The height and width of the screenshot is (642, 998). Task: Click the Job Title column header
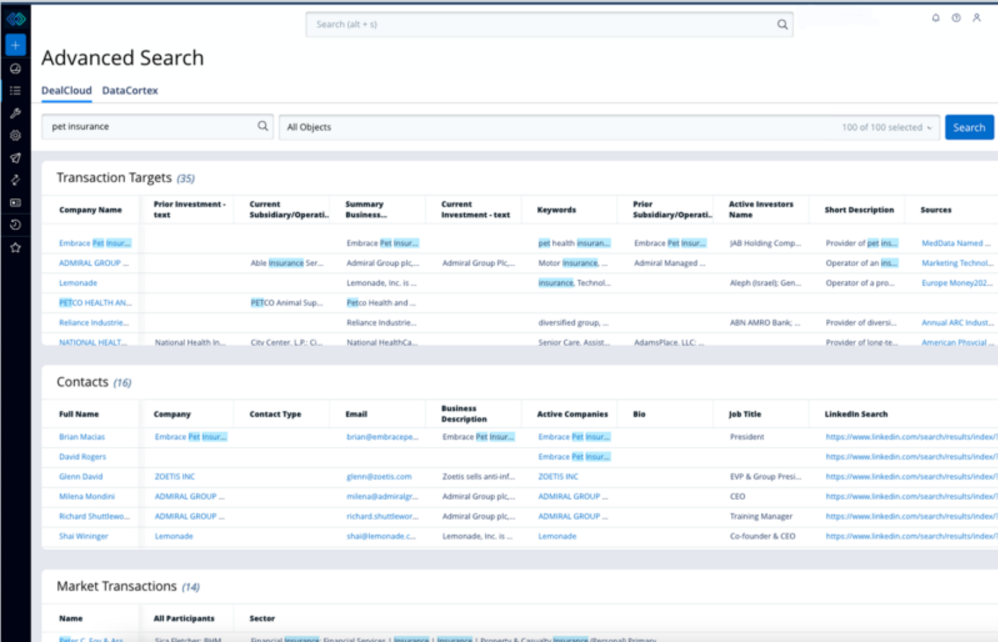click(x=745, y=414)
